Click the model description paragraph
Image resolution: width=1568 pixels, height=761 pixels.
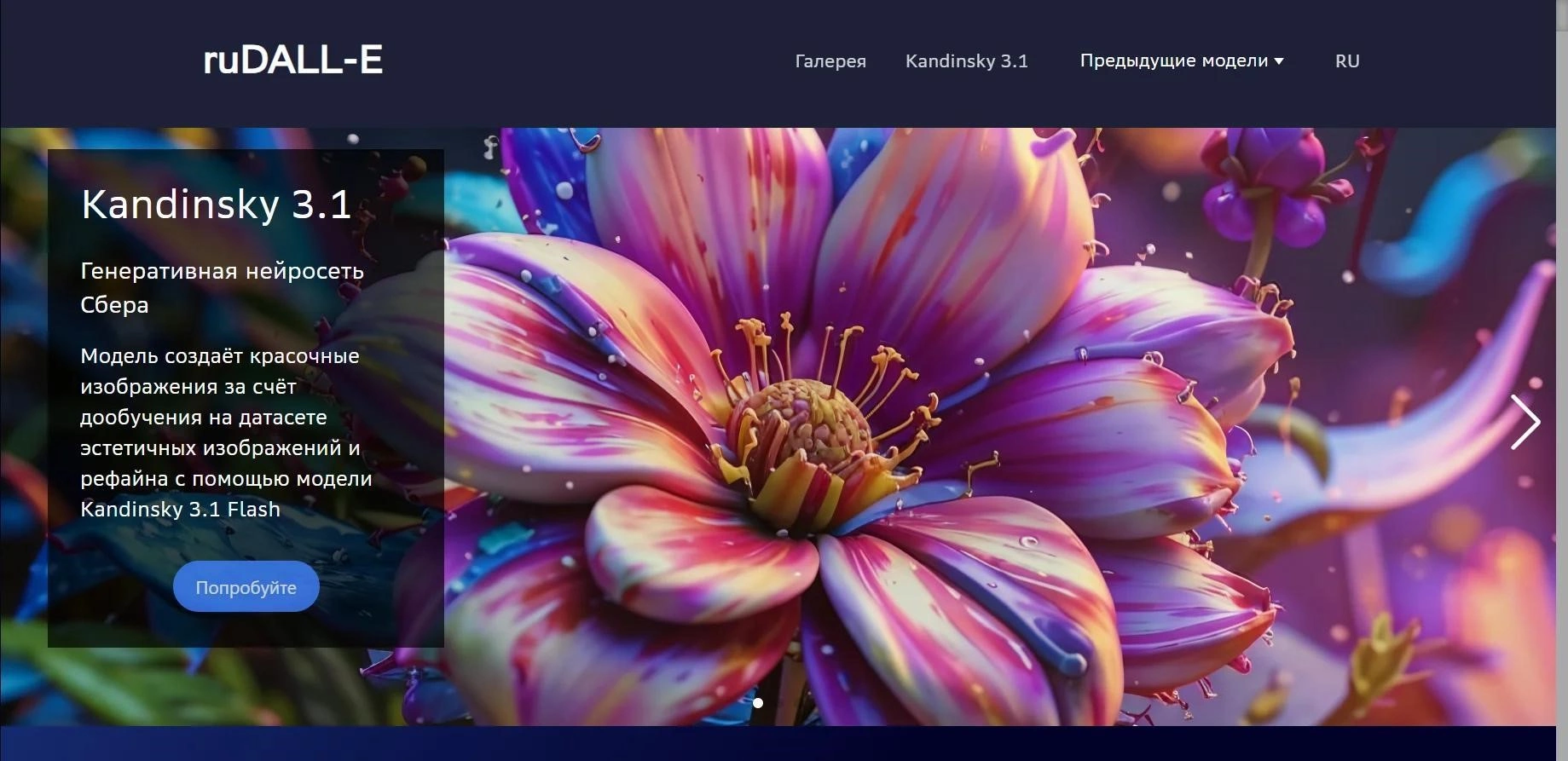point(226,417)
